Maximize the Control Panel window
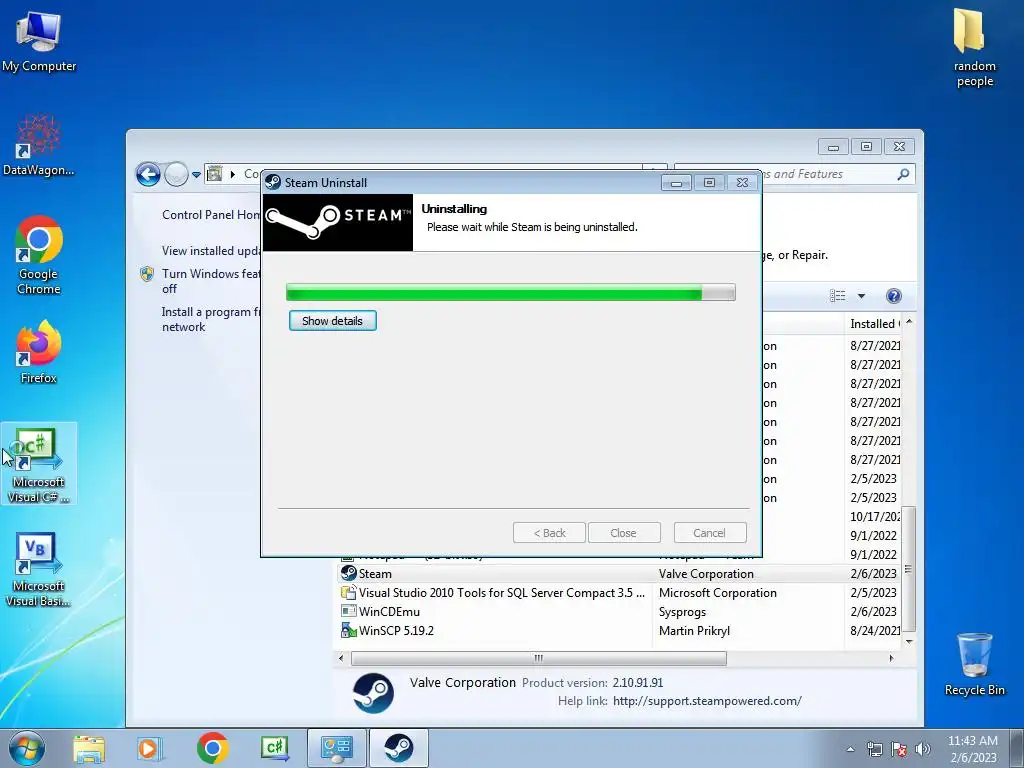The width and height of the screenshot is (1024, 768). [866, 146]
